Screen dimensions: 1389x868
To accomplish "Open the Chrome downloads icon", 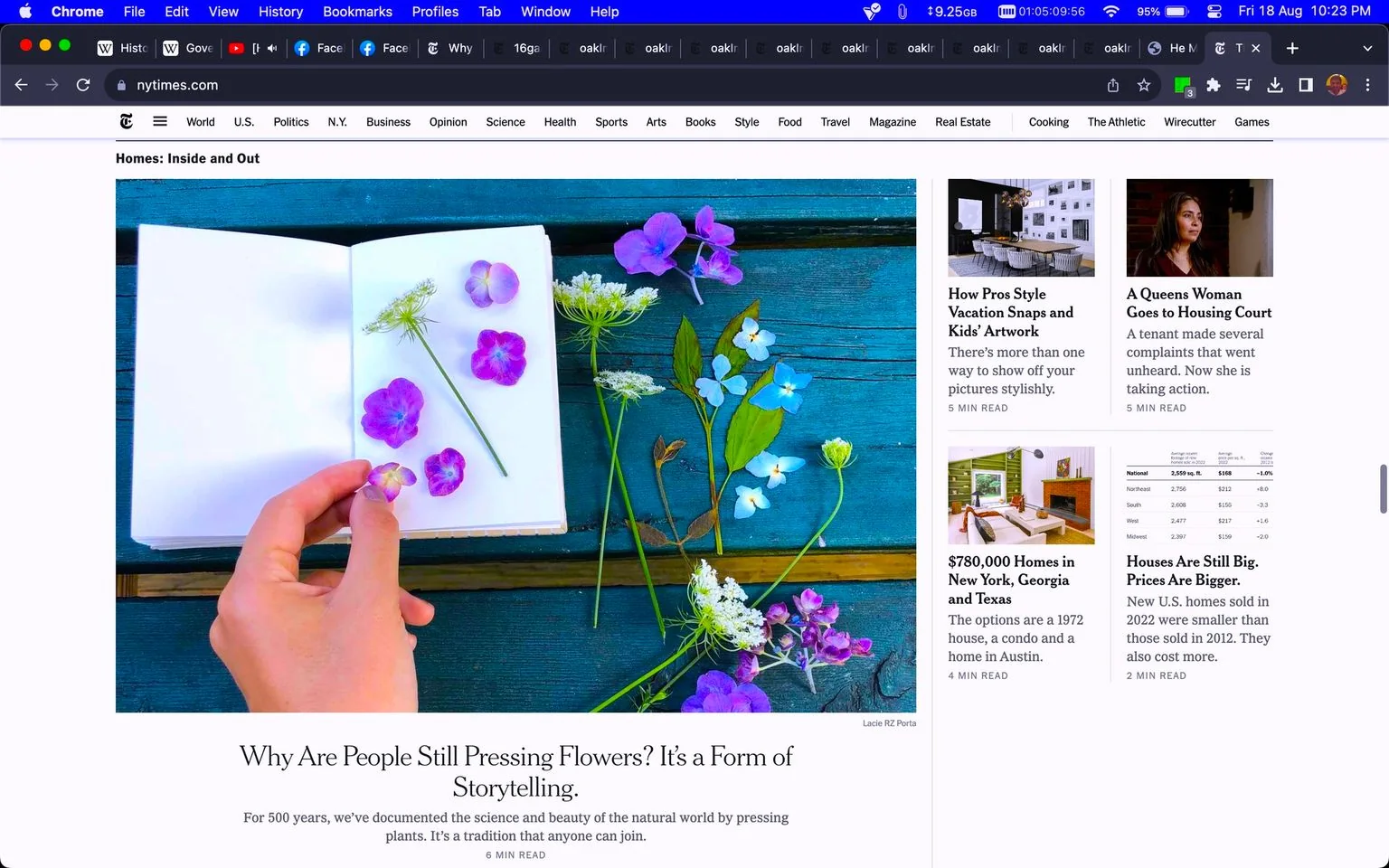I will click(1275, 85).
